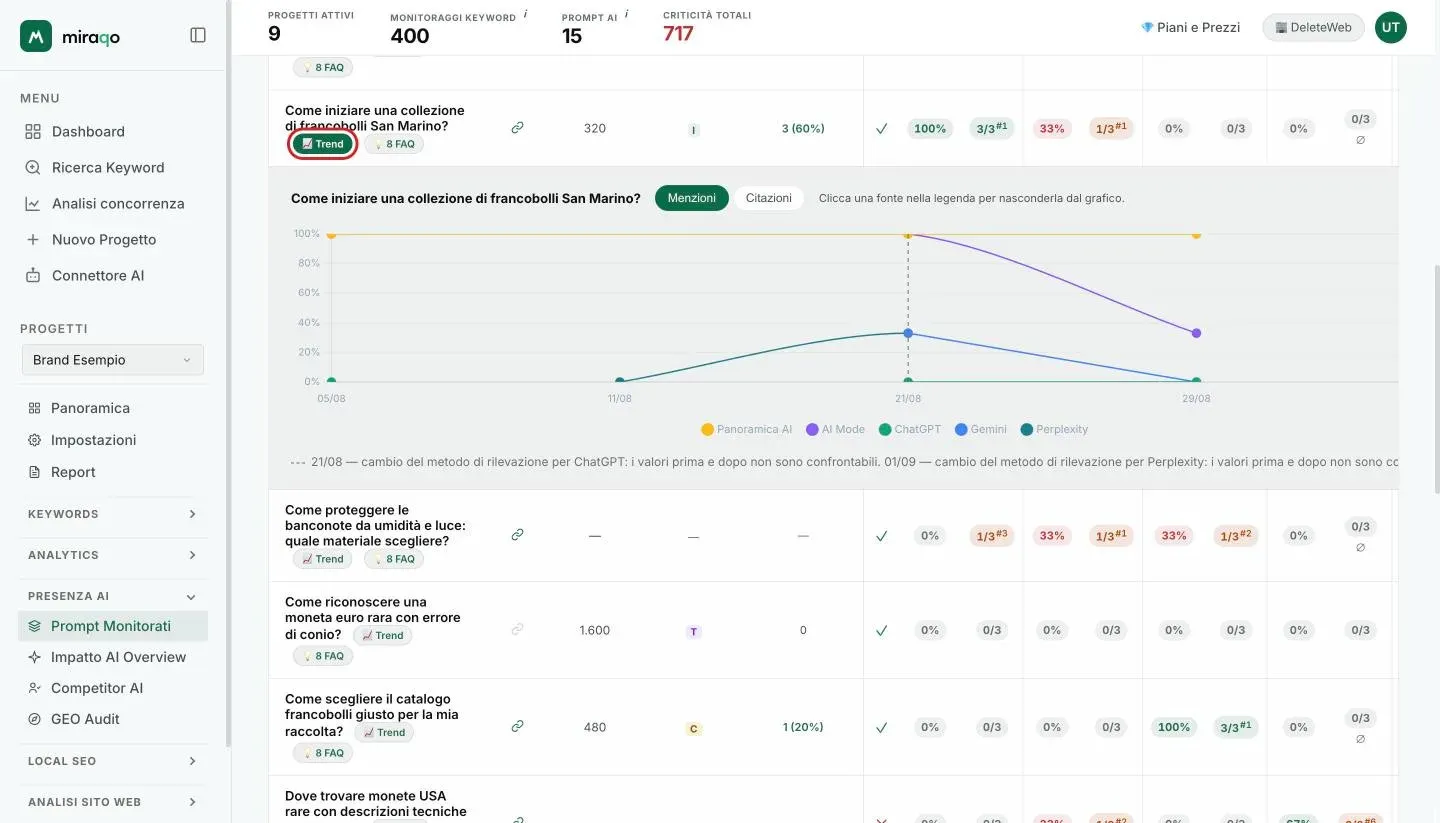Show Trend for proteggere le banconote prompt

[322, 559]
